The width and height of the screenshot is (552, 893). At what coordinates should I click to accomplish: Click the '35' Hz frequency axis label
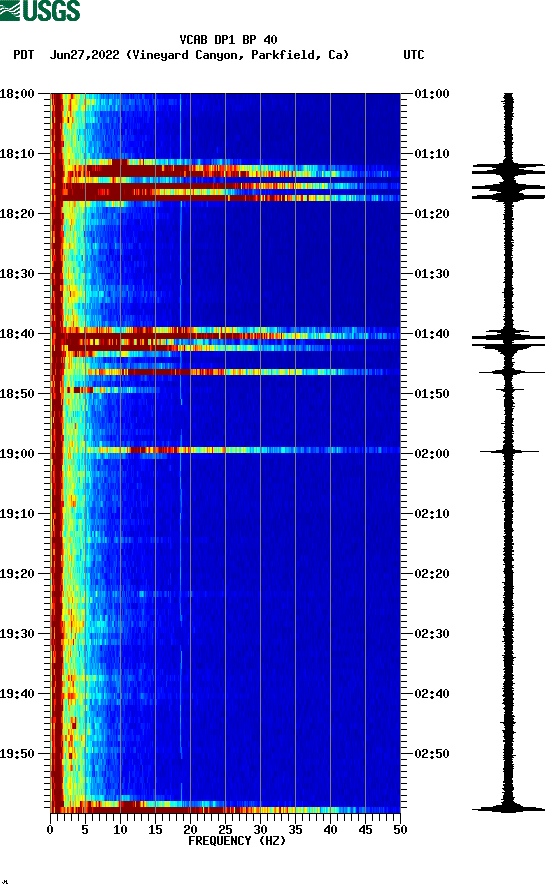click(295, 830)
